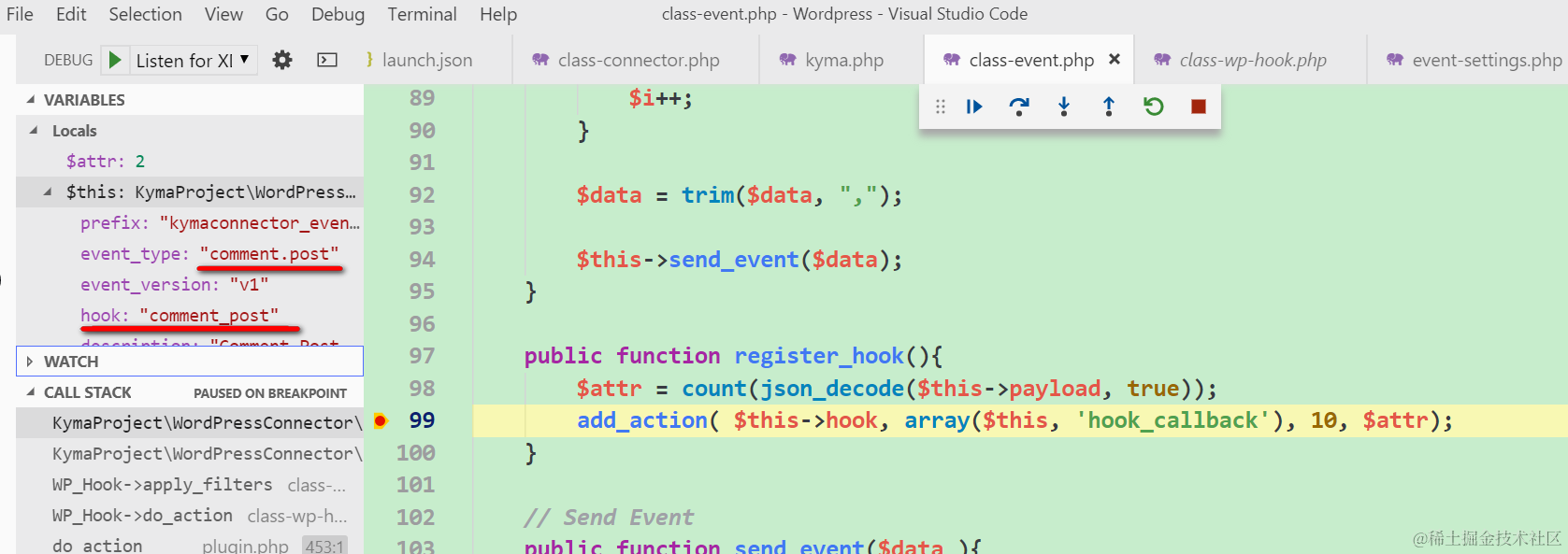Toggle the breakpoint on line 99
This screenshot has height=554, width=1568.
coord(380,420)
